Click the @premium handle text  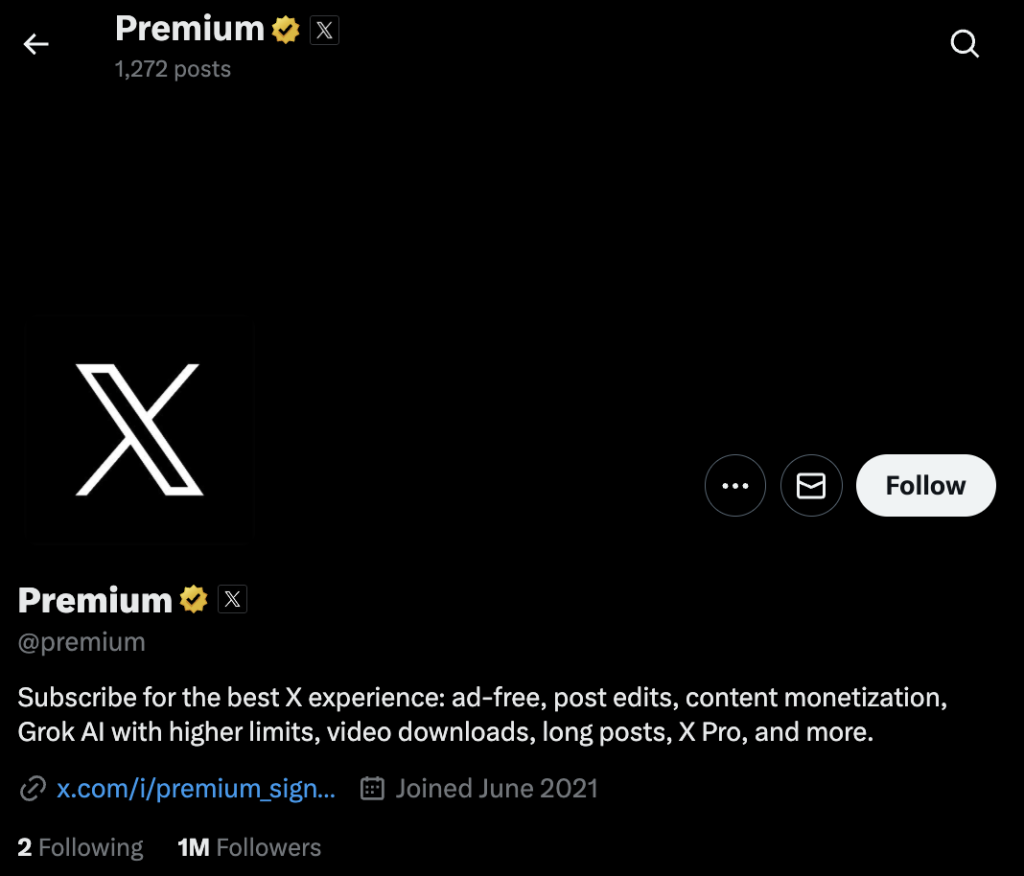tap(81, 642)
